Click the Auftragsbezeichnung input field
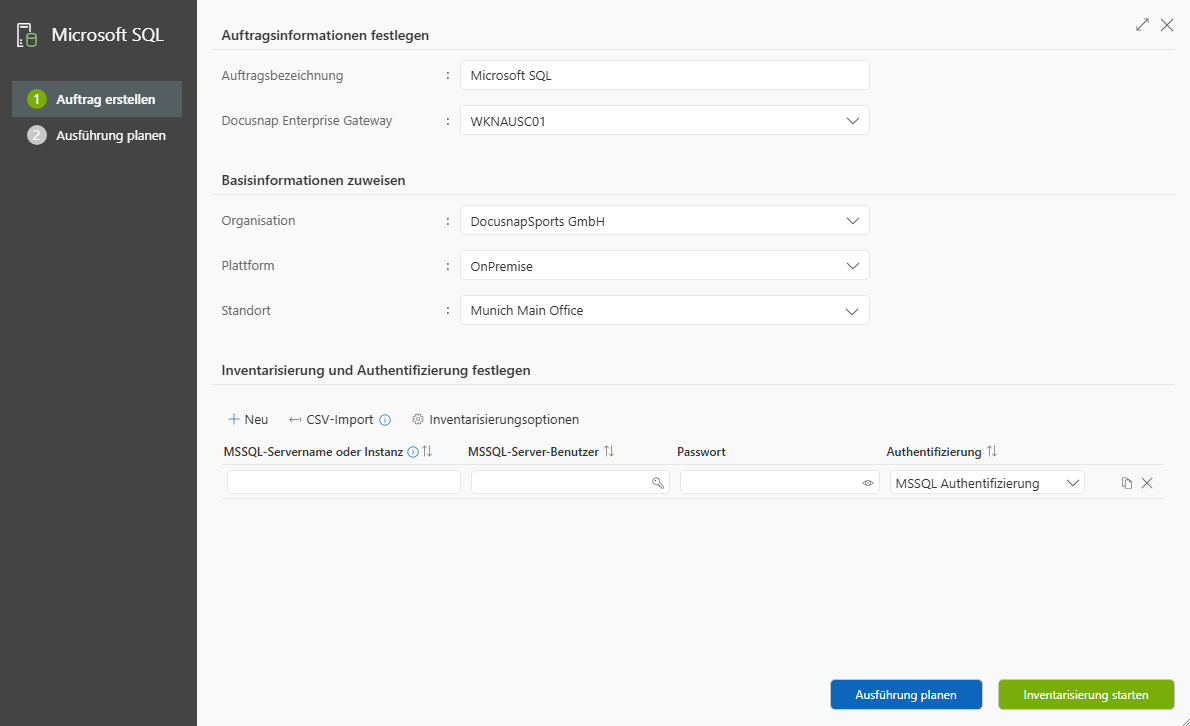The image size is (1190, 726). point(665,75)
